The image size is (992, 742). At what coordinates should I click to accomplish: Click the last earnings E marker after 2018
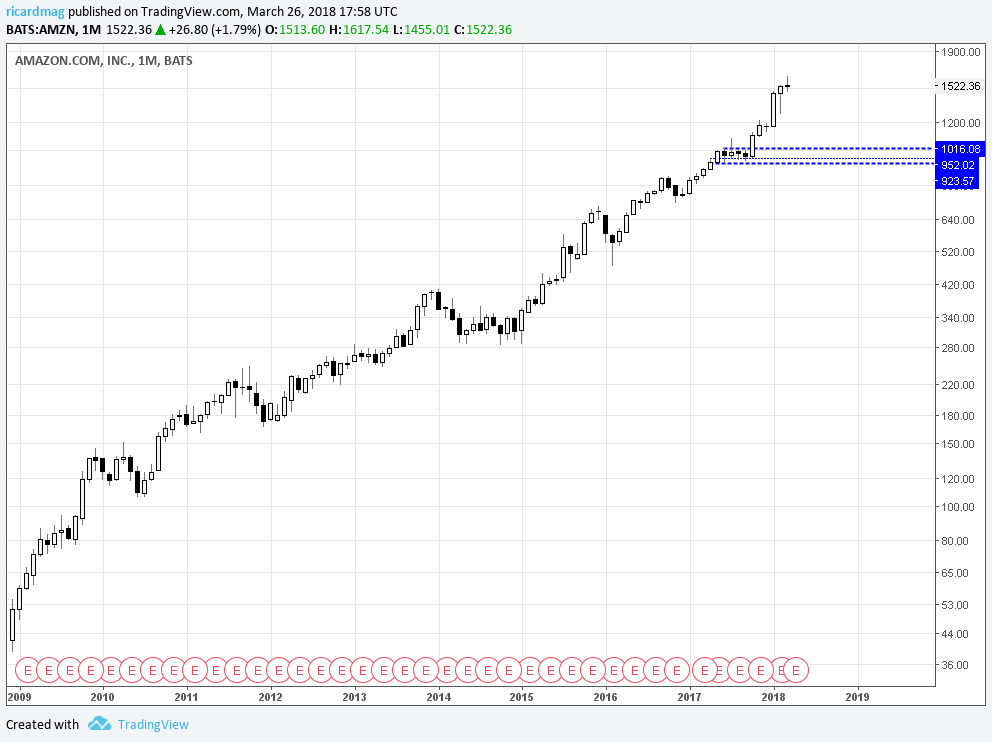coord(797,670)
